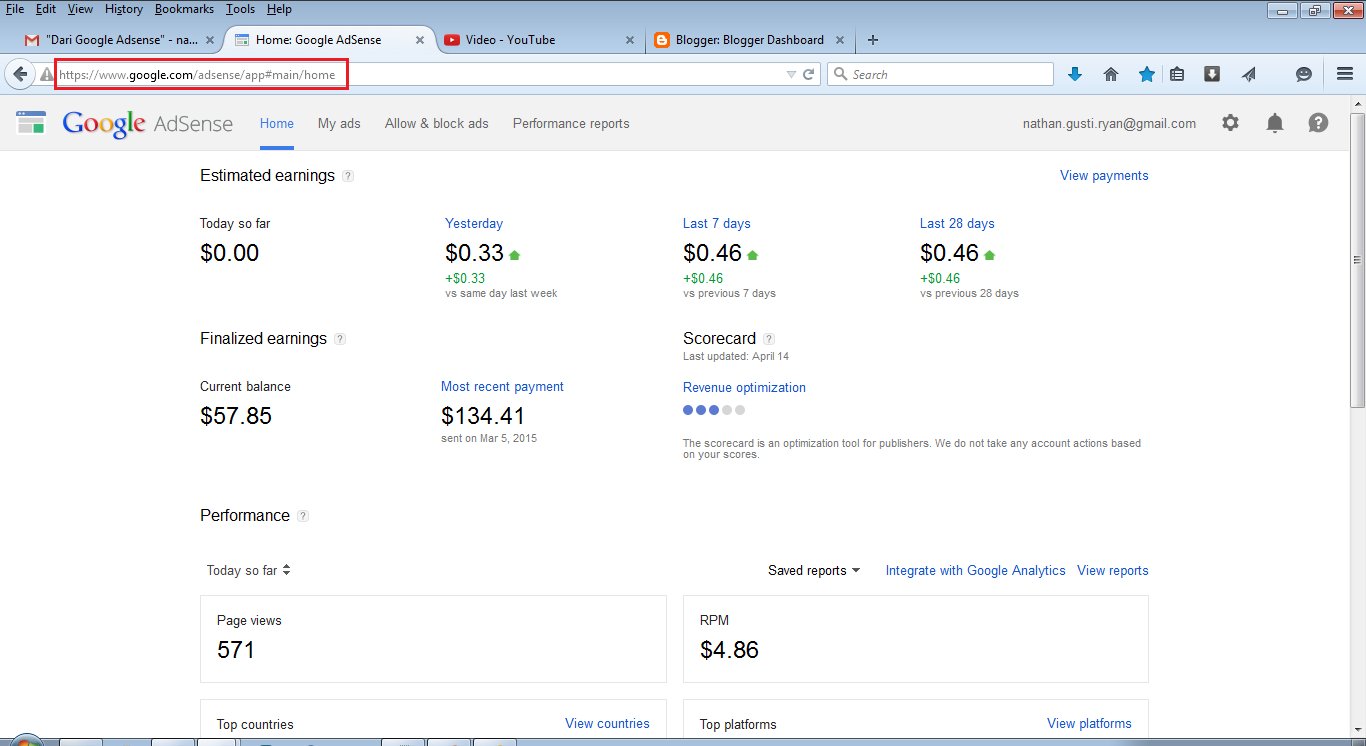This screenshot has height=746, width=1366.
Task: Open the Edit menu
Action: [46, 9]
